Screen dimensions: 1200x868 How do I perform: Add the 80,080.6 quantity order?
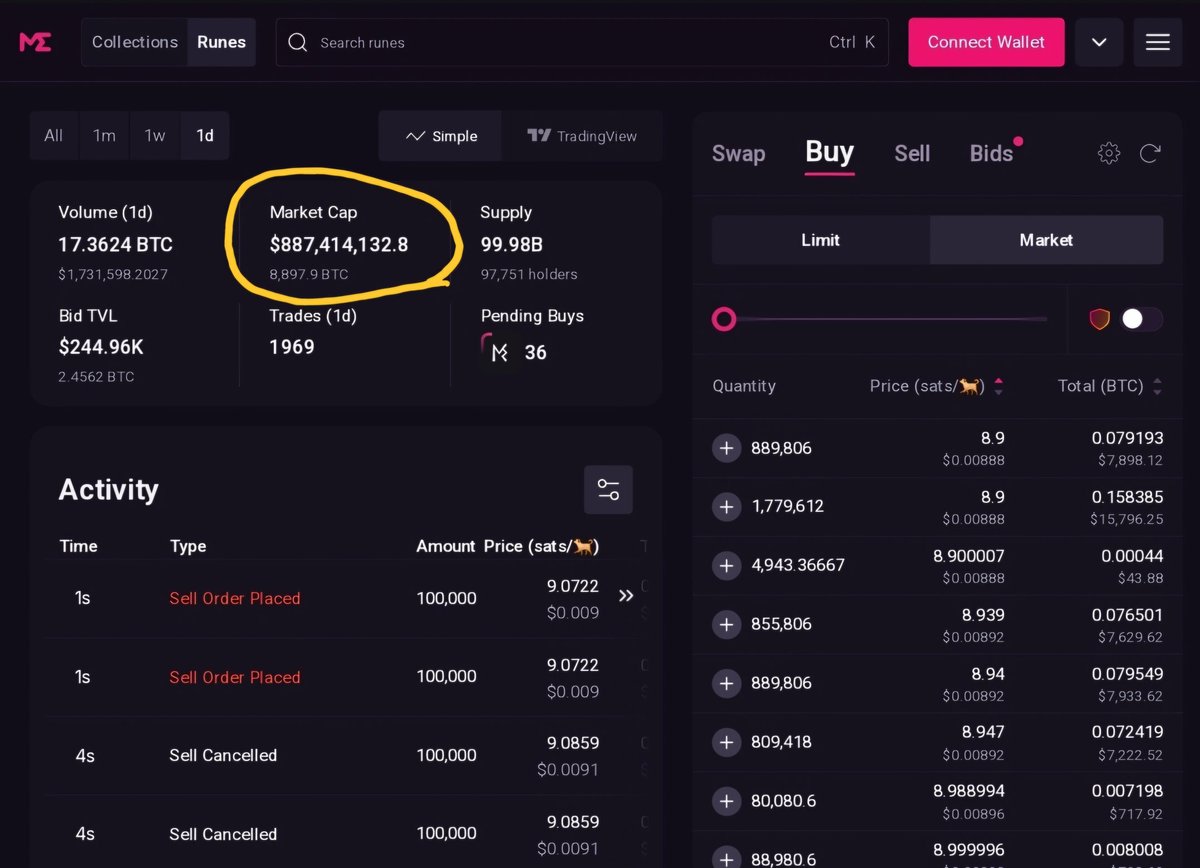pos(726,801)
